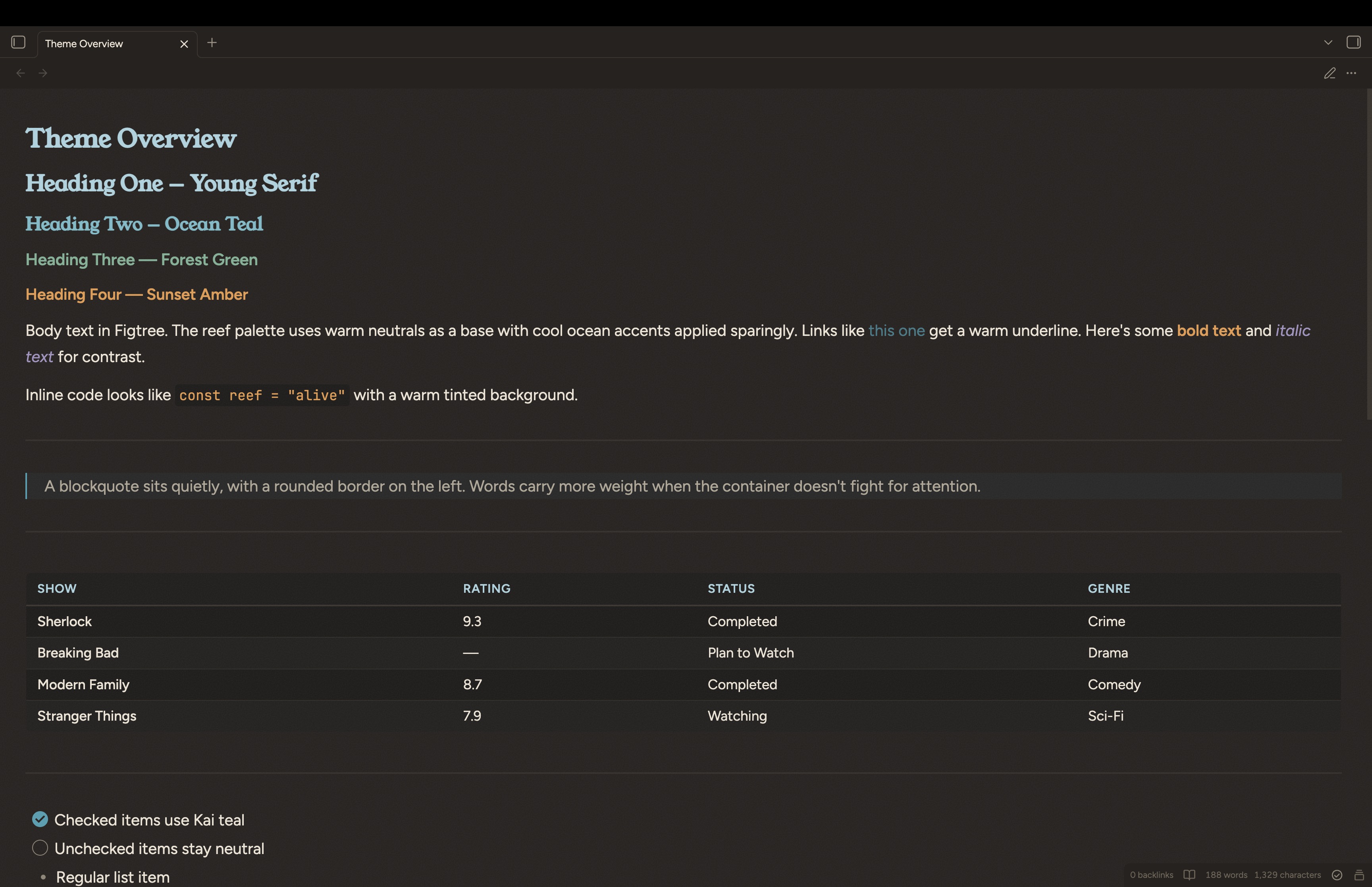Click the sync checkmark status icon
This screenshot has width=1372, height=887.
pos(1337,874)
